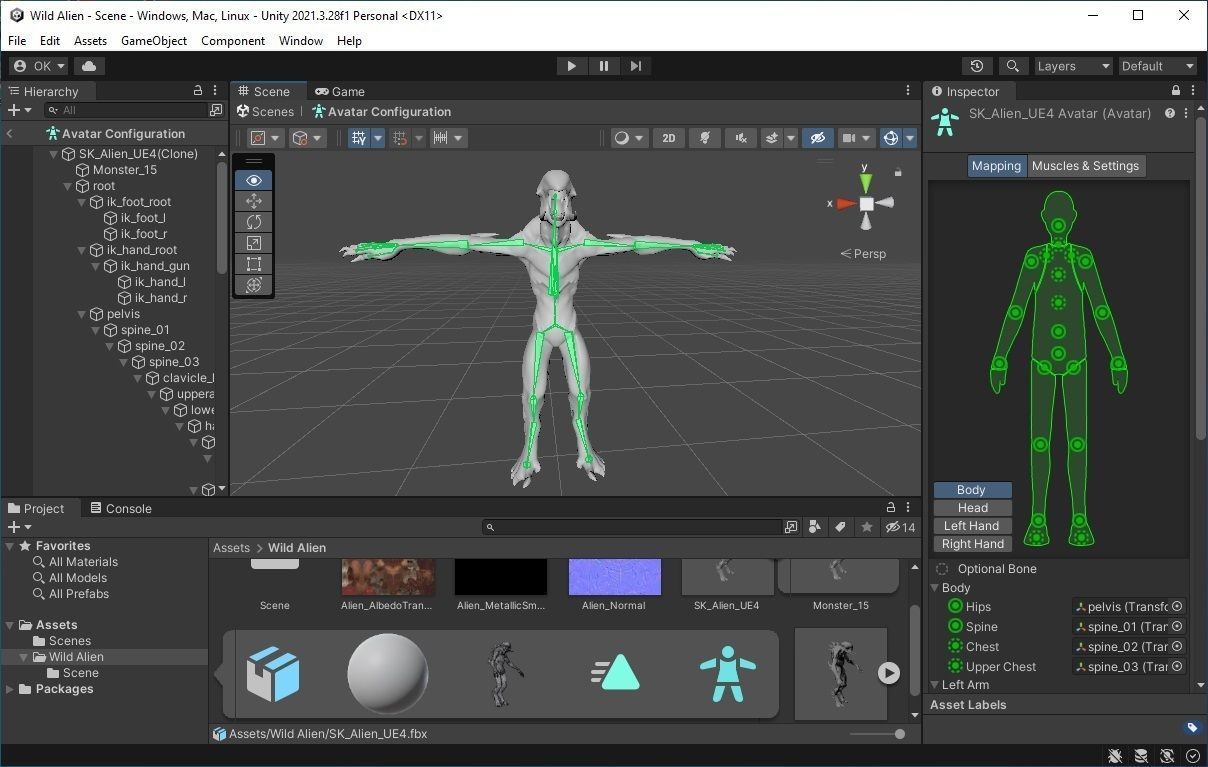Click the Project search field
This screenshot has height=767, width=1208.
632,527
